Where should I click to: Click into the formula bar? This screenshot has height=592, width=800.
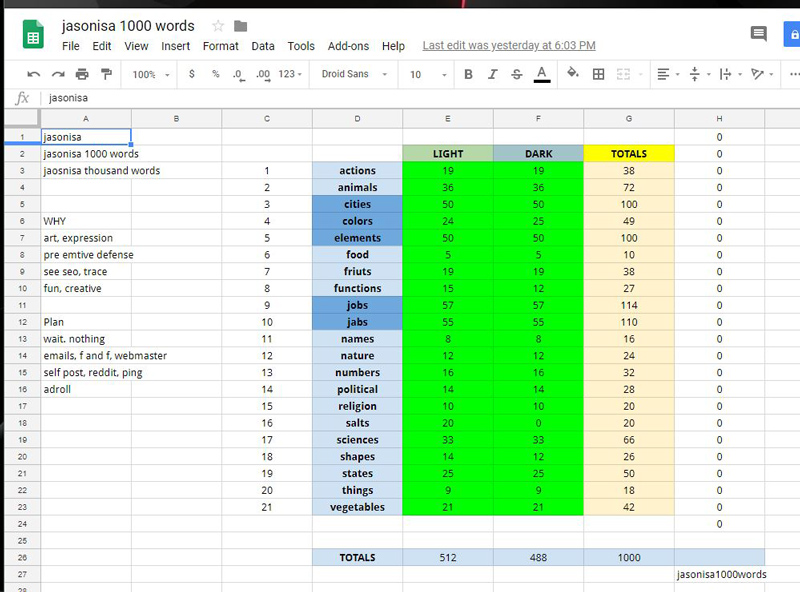(x=418, y=98)
